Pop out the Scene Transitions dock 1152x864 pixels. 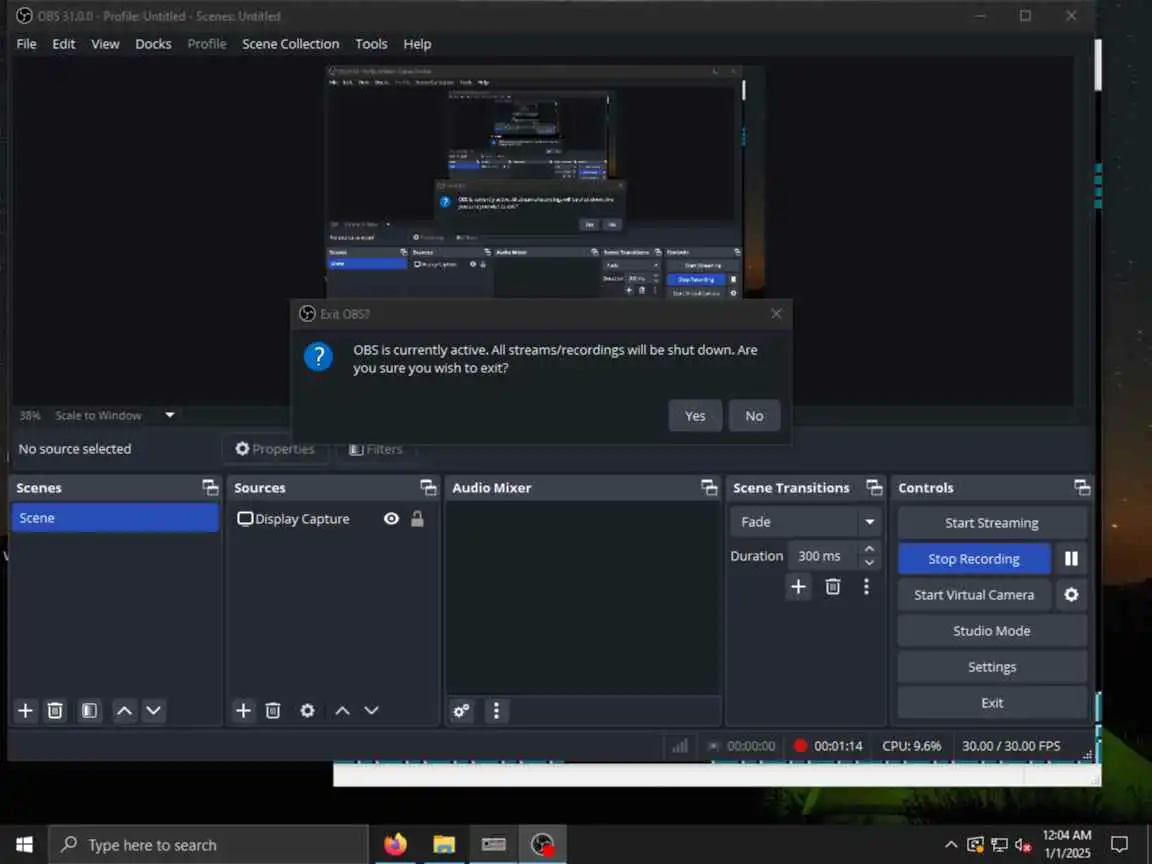(x=874, y=488)
